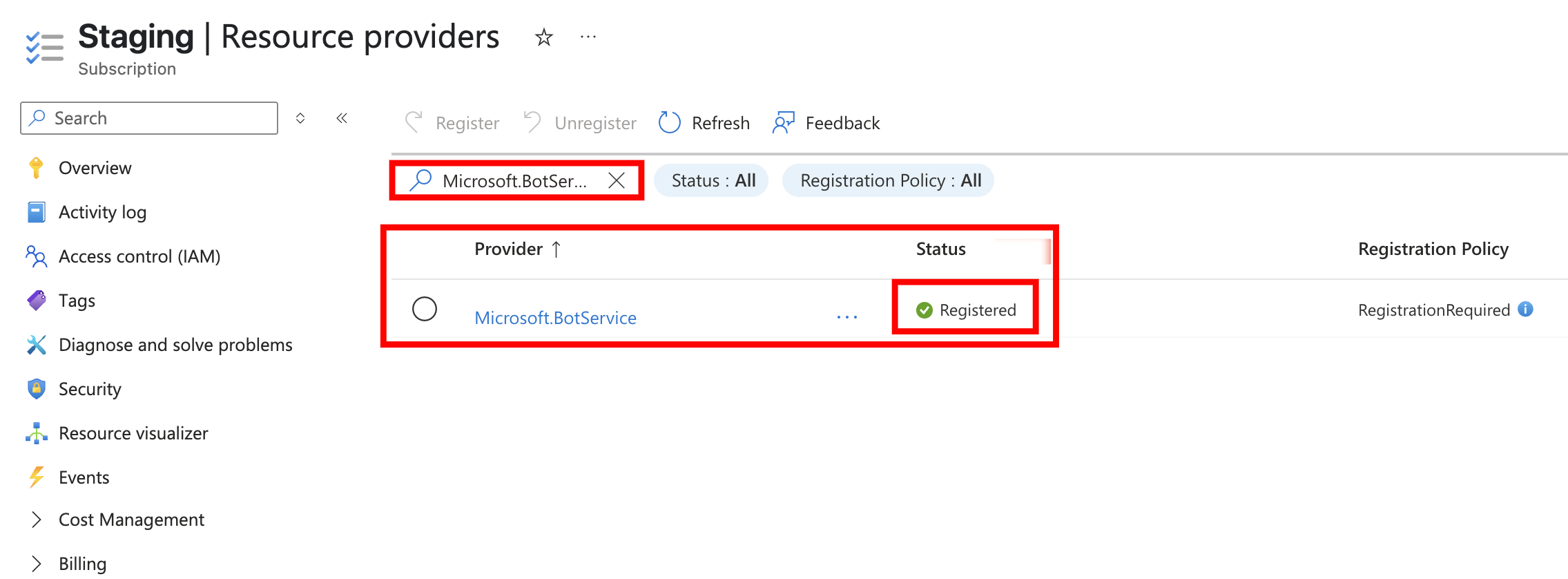Click the Provider sort arrow
The image size is (1568, 579).
click(556, 249)
